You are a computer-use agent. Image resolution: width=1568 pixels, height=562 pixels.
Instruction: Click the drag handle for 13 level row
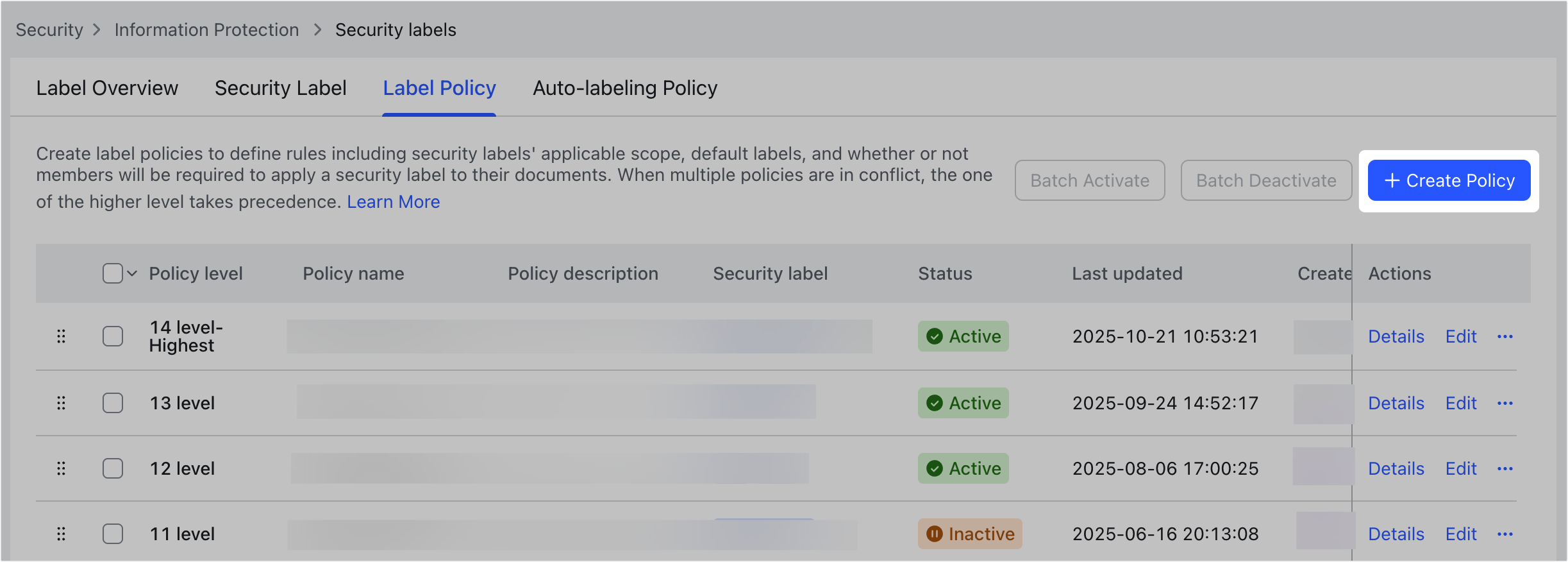(x=61, y=403)
